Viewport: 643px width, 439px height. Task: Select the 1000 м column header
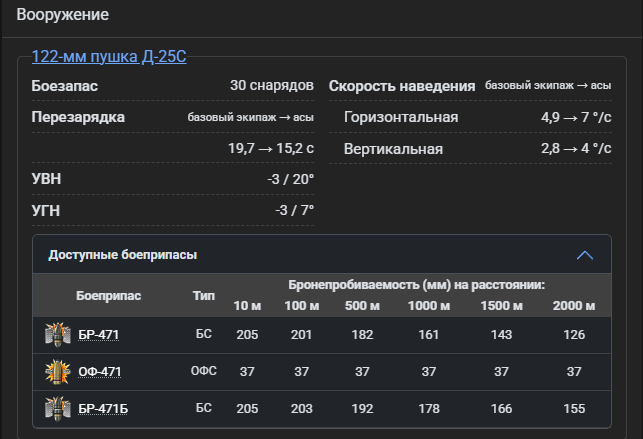429,306
